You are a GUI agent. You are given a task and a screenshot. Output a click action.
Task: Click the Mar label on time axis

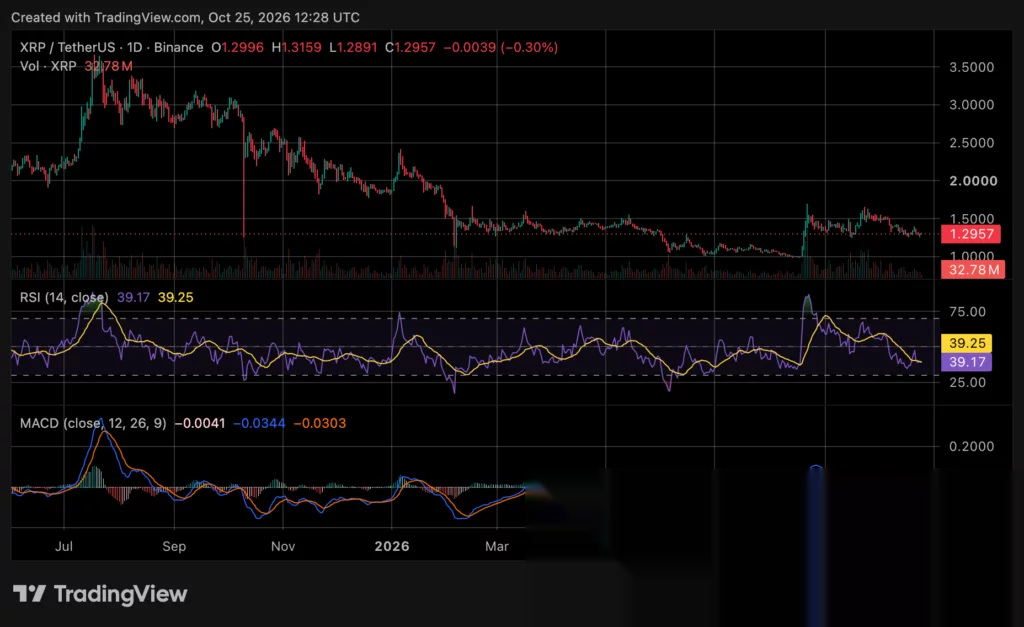tap(497, 546)
